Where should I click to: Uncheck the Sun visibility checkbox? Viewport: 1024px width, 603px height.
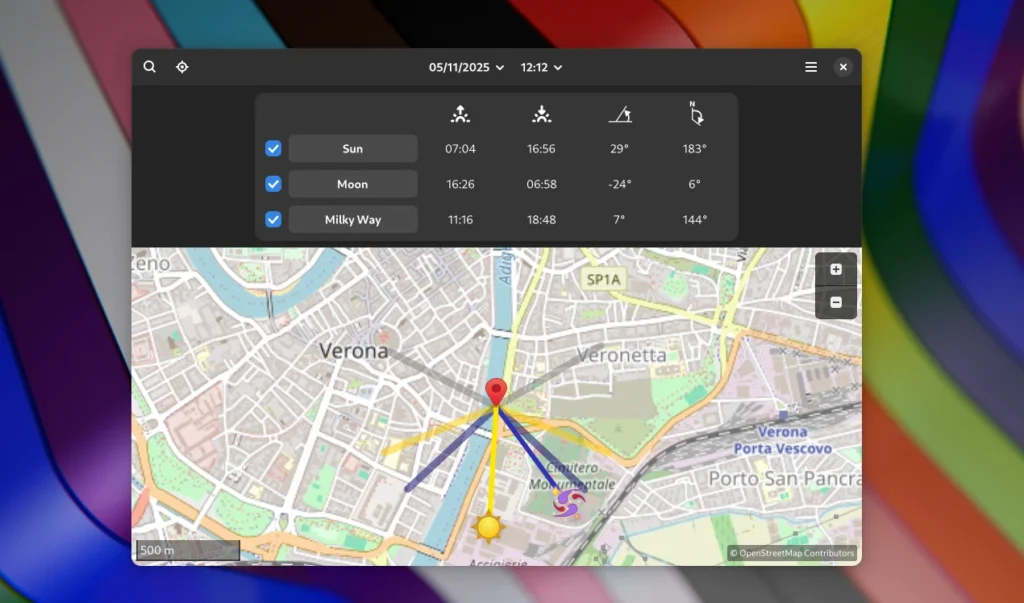pos(273,148)
